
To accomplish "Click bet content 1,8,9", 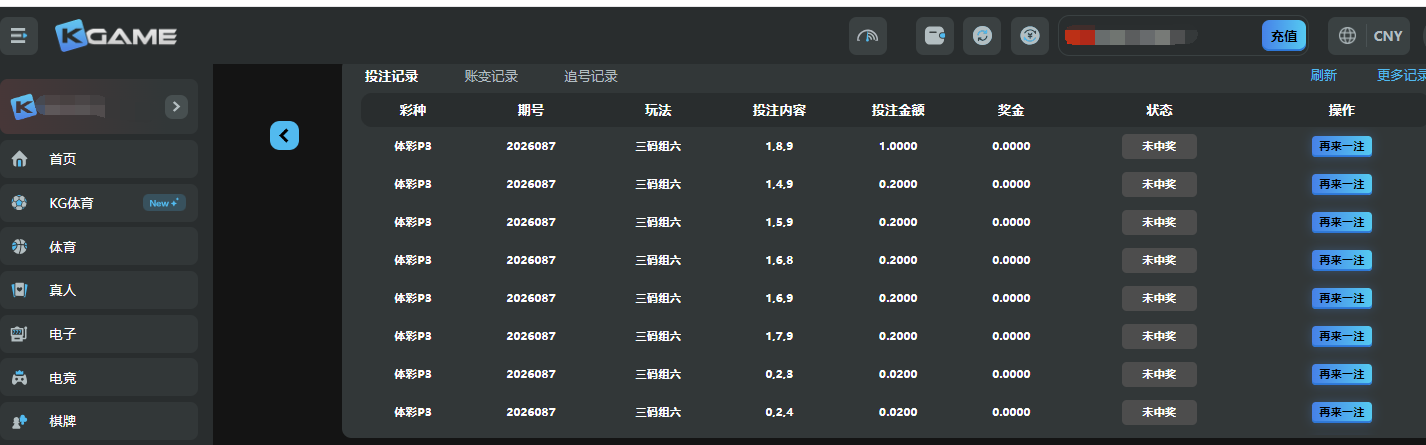I will [779, 146].
